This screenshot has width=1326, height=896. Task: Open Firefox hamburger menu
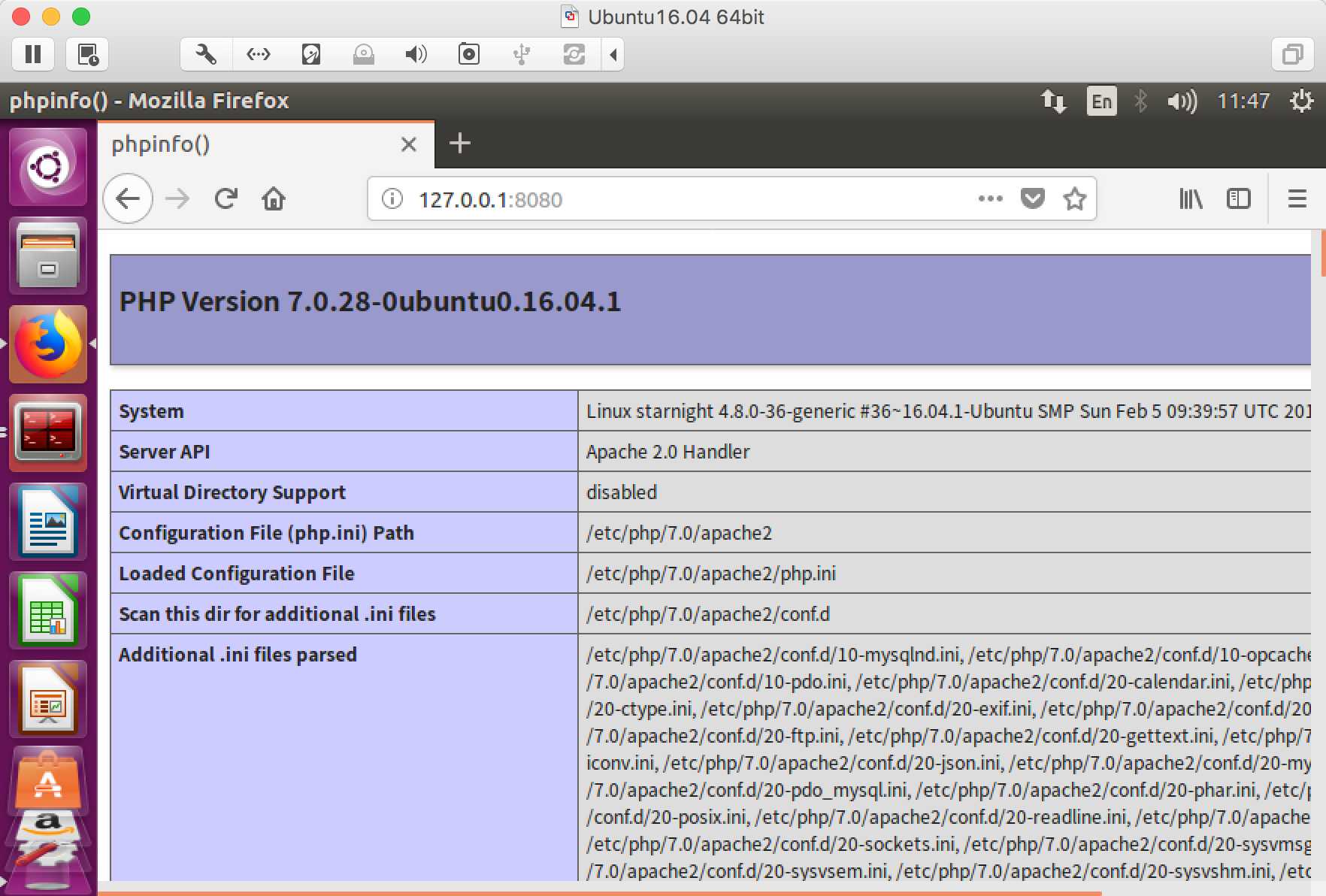point(1297,198)
